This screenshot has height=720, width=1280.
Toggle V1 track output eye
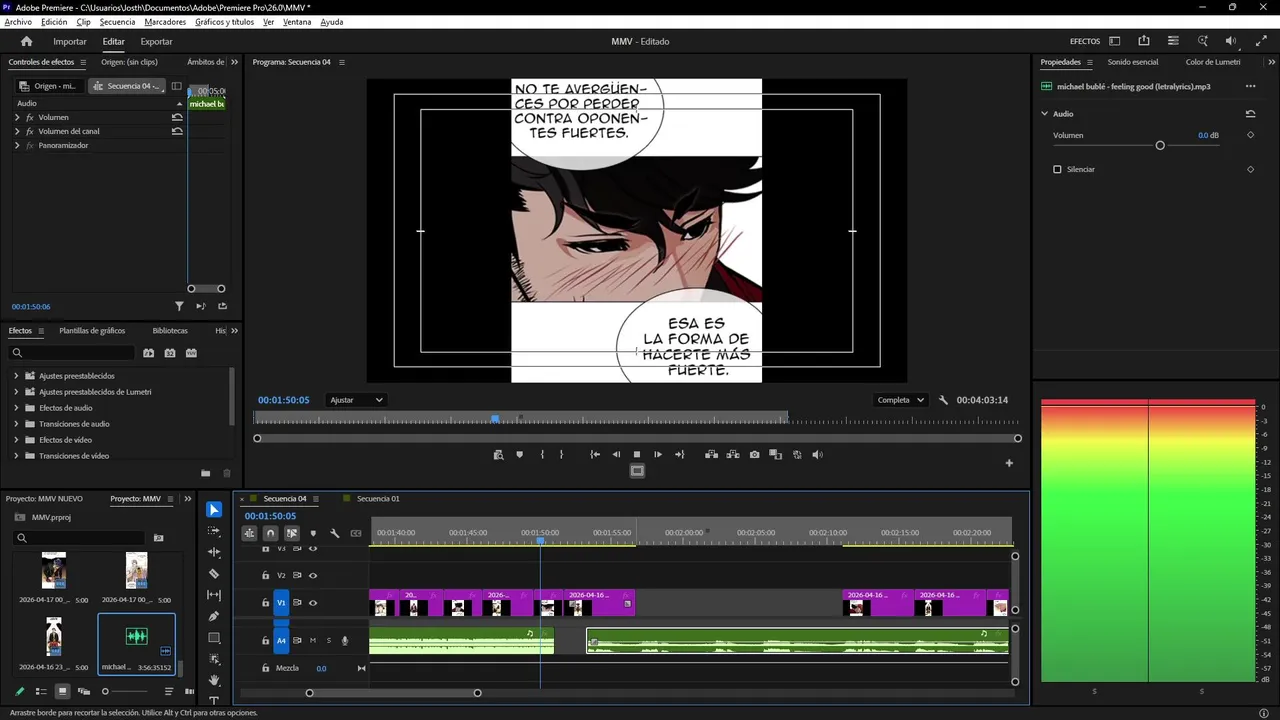point(313,603)
